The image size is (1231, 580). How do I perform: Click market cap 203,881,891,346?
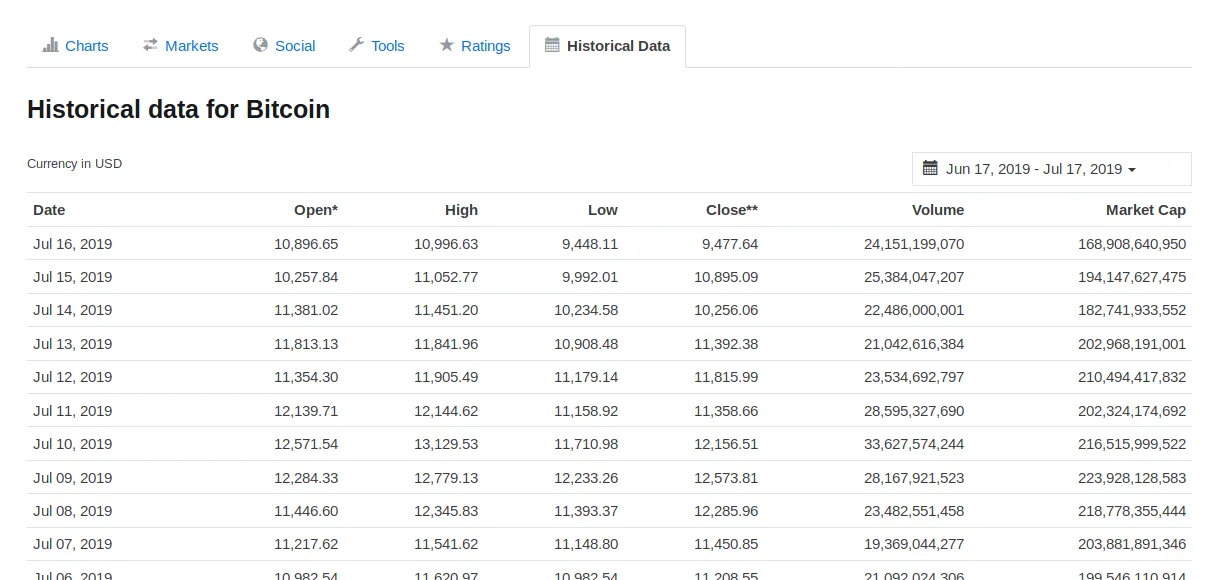[x=1132, y=544]
